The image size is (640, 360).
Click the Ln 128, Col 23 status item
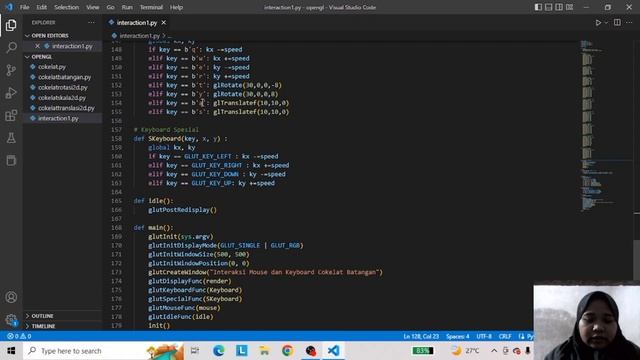[x=421, y=336]
